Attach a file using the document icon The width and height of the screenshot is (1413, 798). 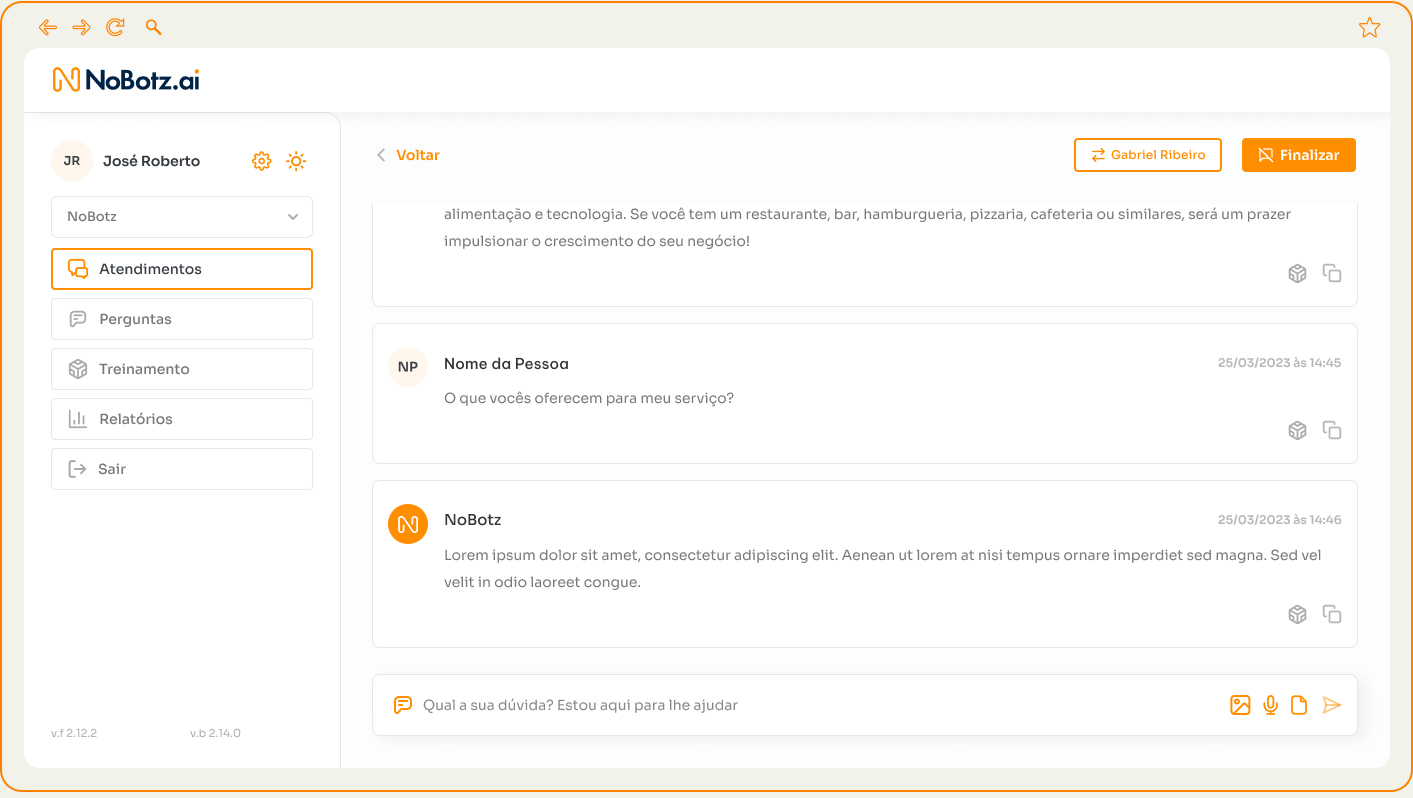pos(1299,705)
